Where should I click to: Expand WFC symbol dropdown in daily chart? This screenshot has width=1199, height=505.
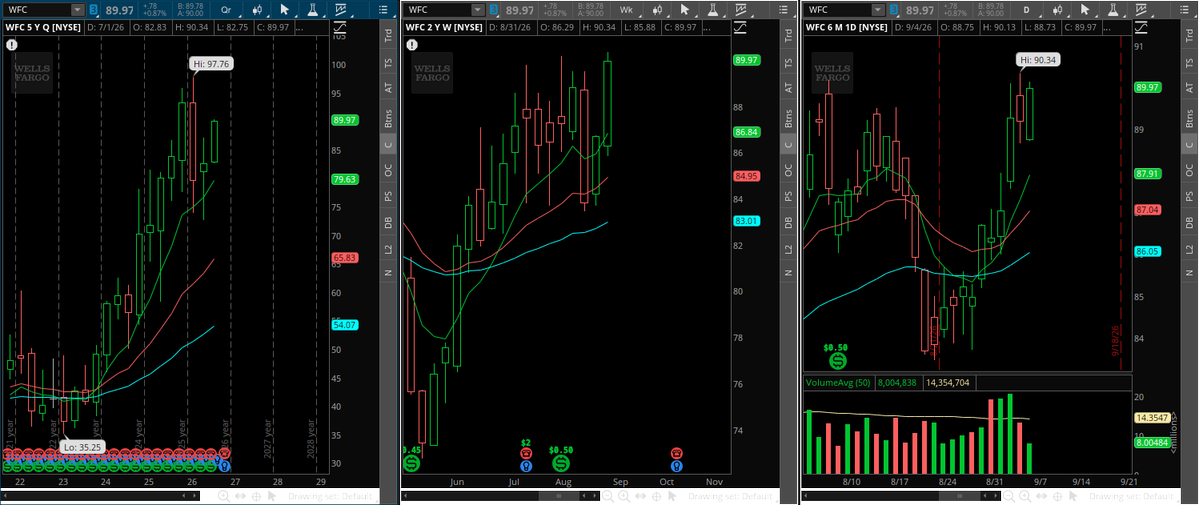878,10
